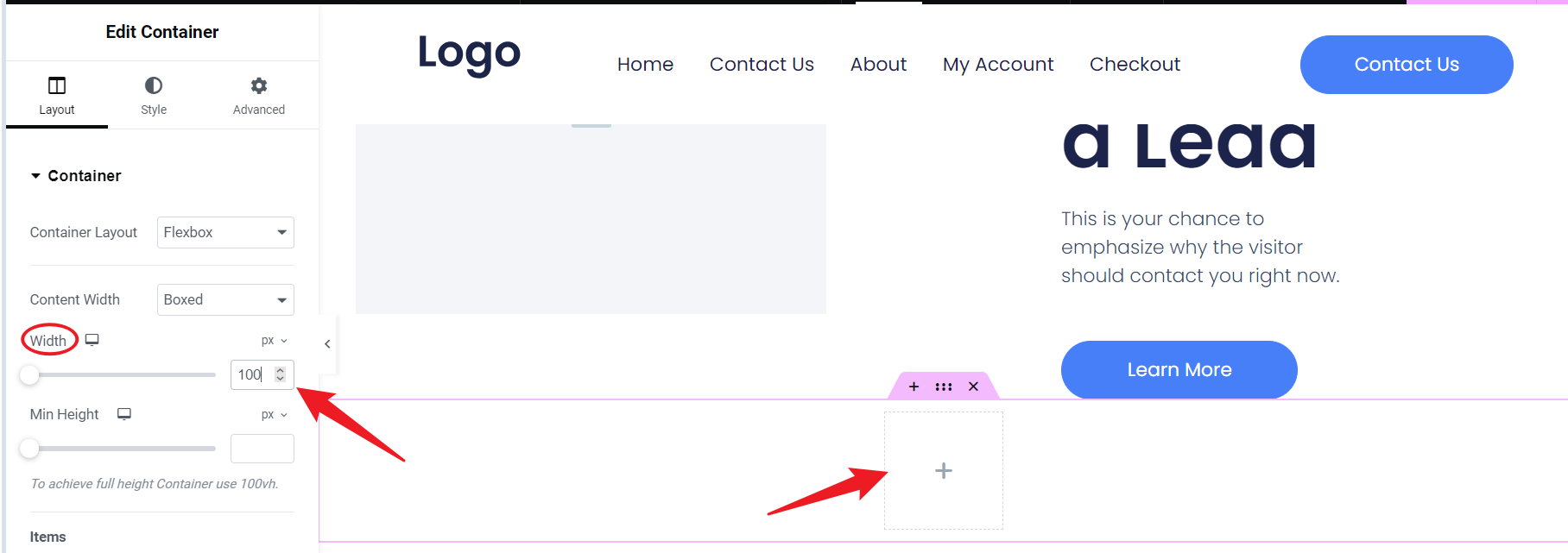Open the Advanced settings tab
This screenshot has height=553, width=1568.
(258, 96)
